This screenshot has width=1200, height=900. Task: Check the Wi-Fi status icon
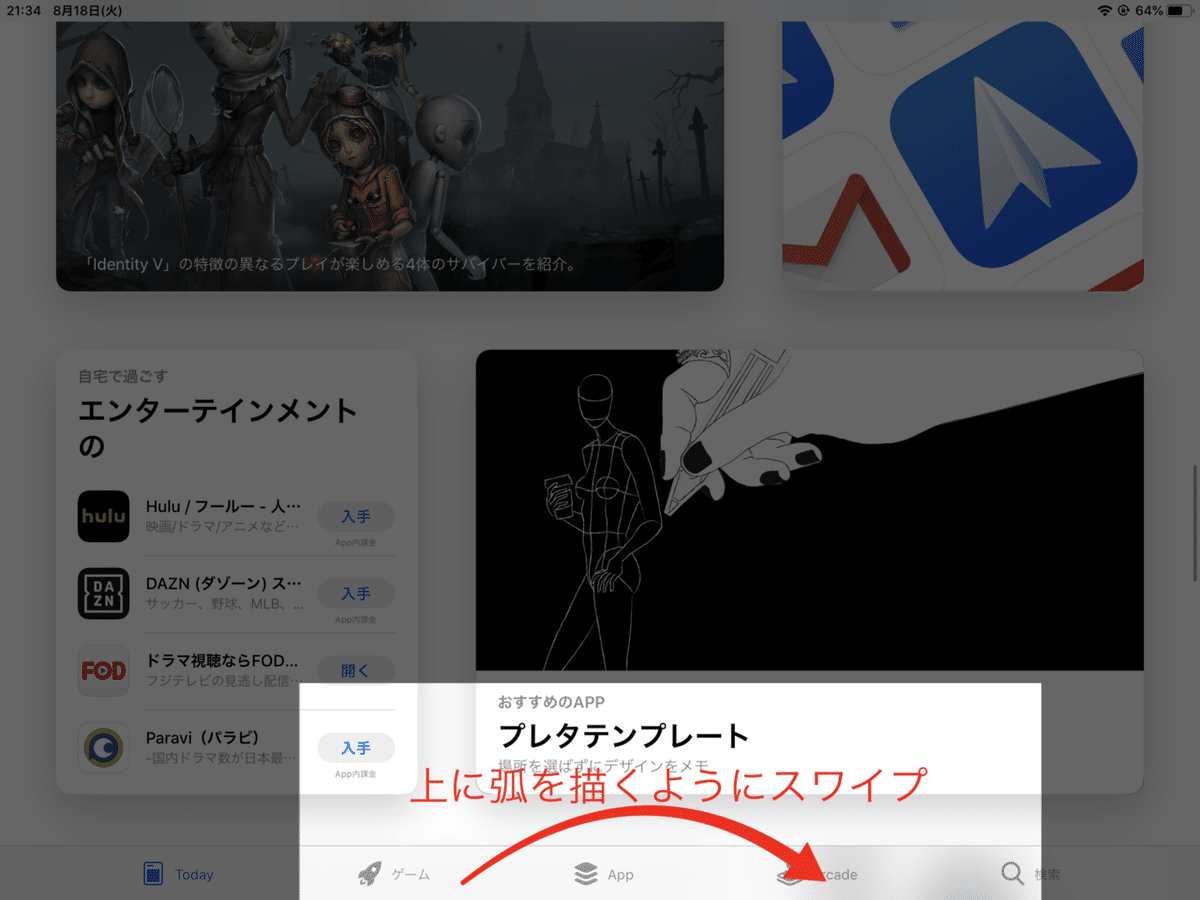pyautogui.click(x=1104, y=10)
